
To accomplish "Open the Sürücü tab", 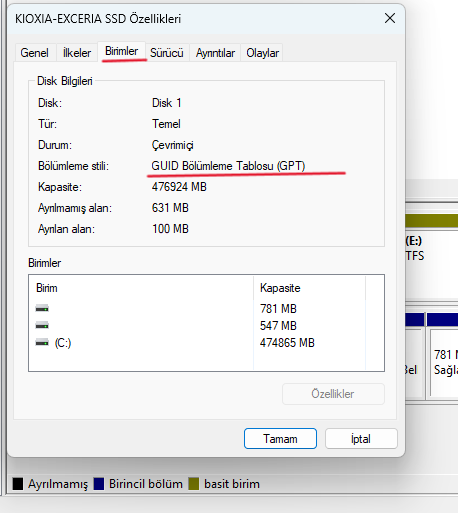I will pyautogui.click(x=167, y=53).
